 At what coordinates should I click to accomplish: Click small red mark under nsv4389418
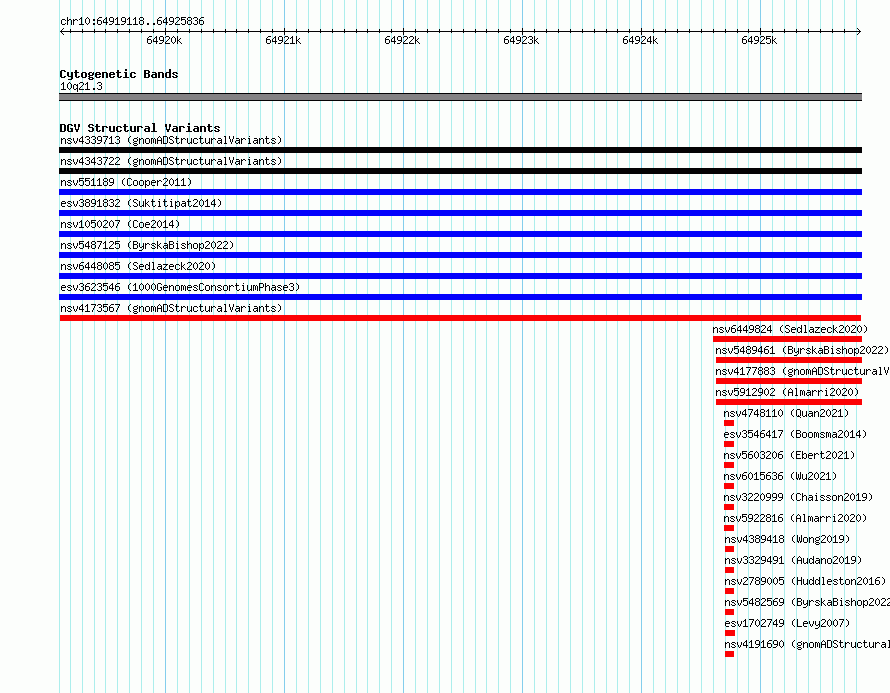[x=729, y=549]
